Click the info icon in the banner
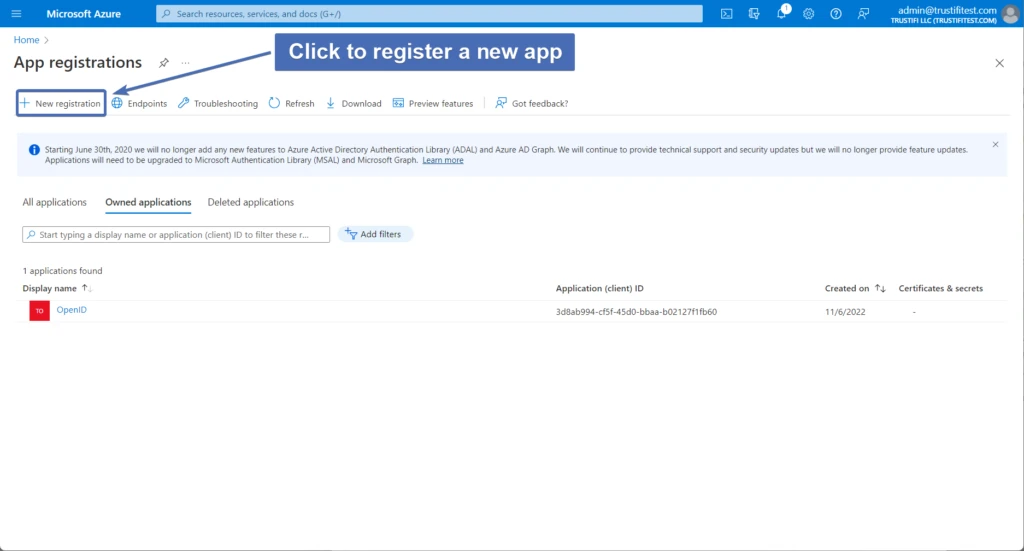 point(34,150)
